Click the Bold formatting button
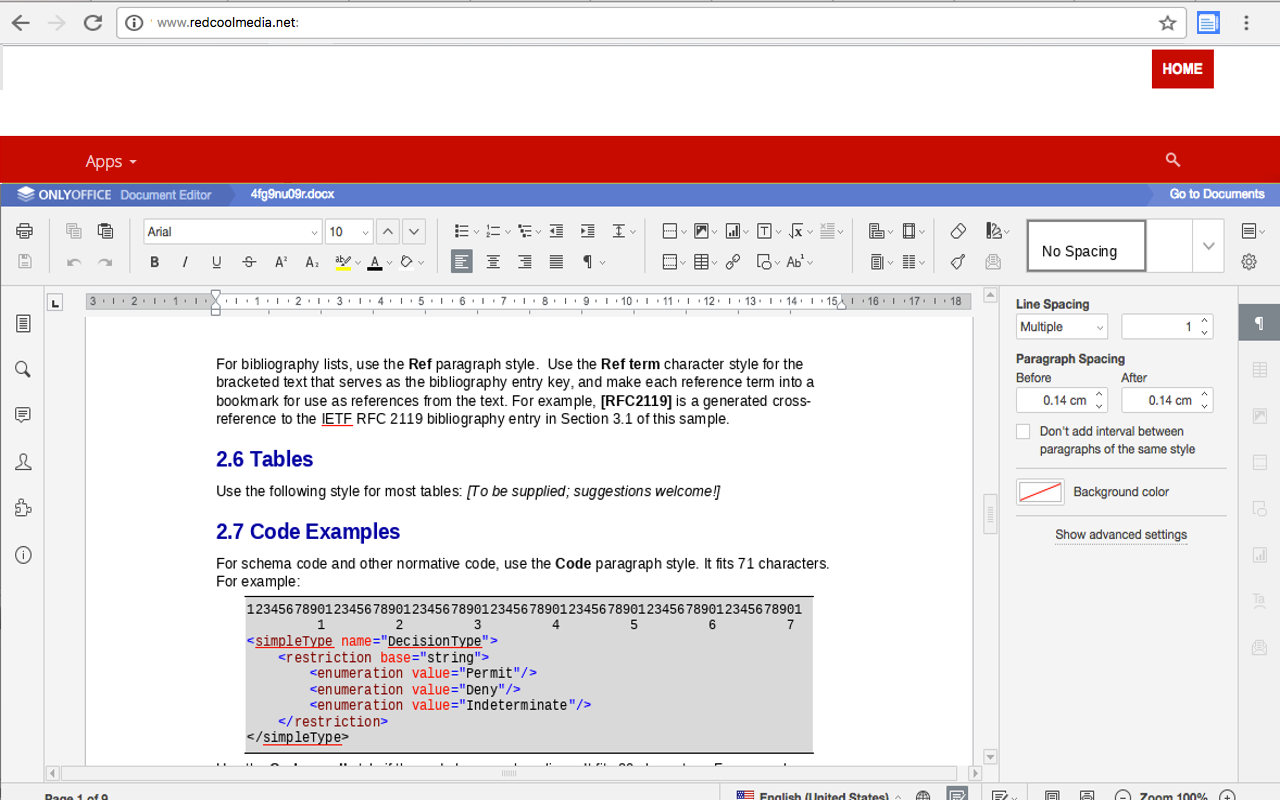The image size is (1280, 800). pos(154,262)
